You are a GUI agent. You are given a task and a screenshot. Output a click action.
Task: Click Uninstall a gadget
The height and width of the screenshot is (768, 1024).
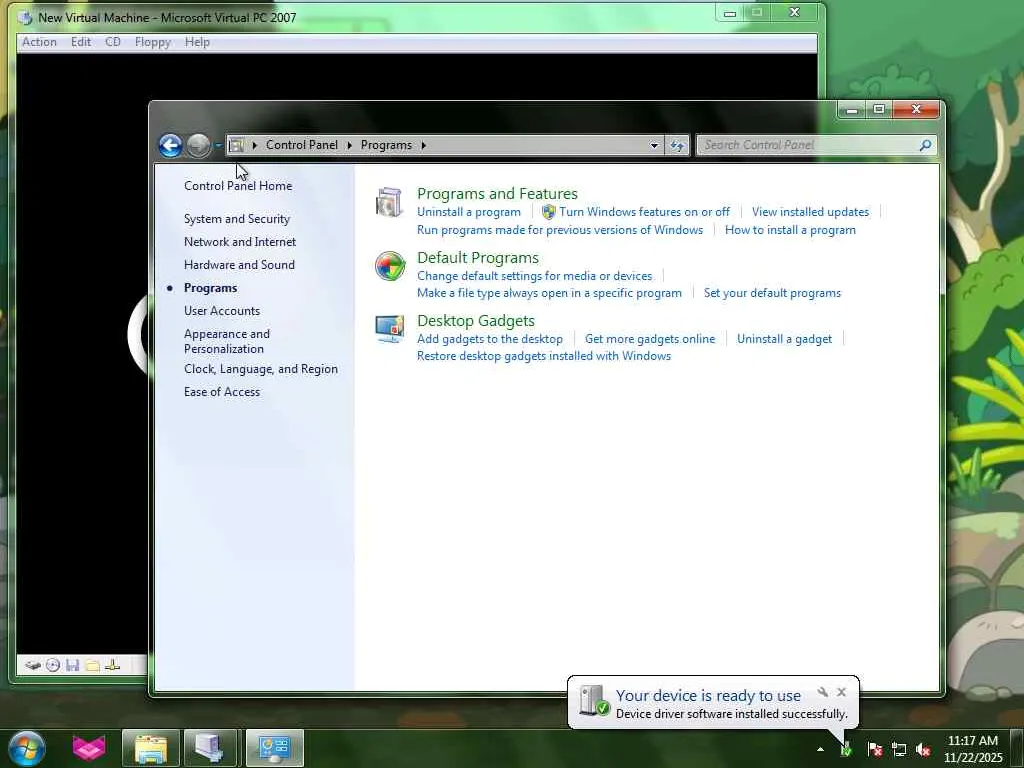point(784,339)
